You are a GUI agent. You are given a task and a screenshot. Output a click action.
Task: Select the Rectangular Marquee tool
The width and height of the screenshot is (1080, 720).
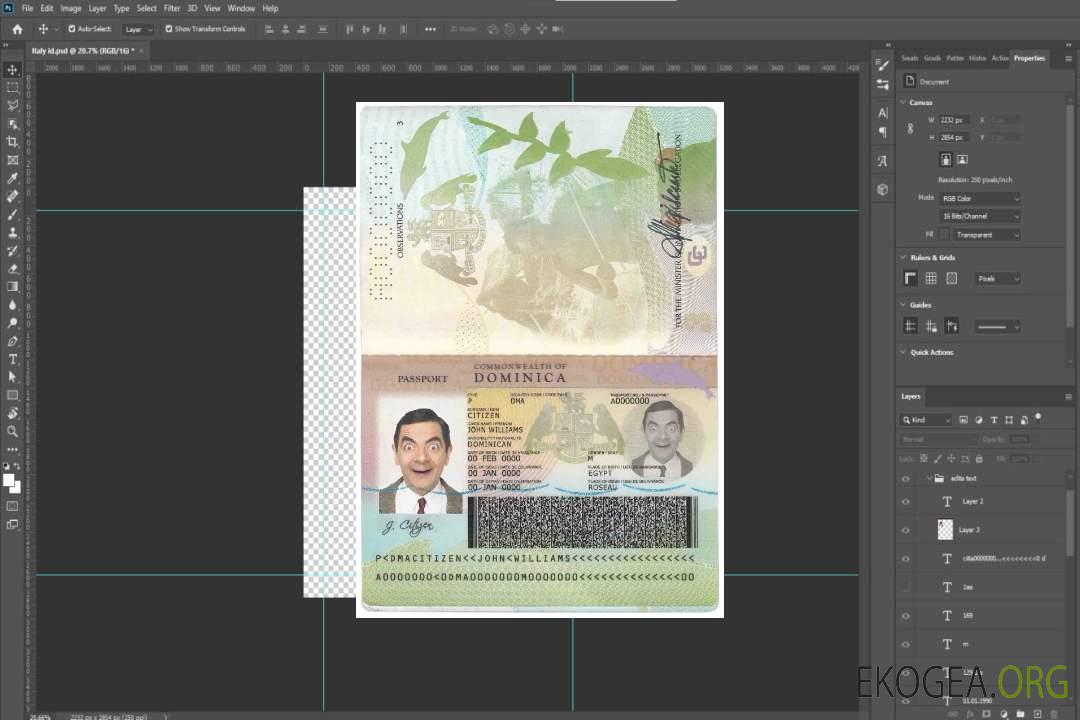12,88
